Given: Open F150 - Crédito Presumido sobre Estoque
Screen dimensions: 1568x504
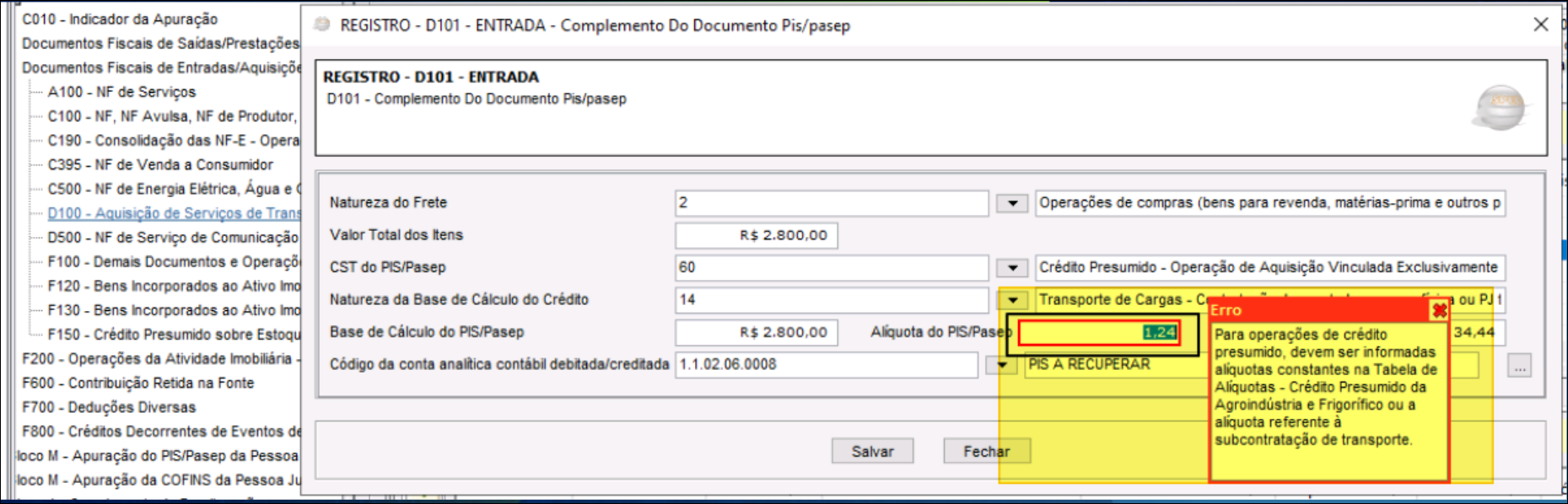Looking at the screenshot, I should (x=174, y=335).
